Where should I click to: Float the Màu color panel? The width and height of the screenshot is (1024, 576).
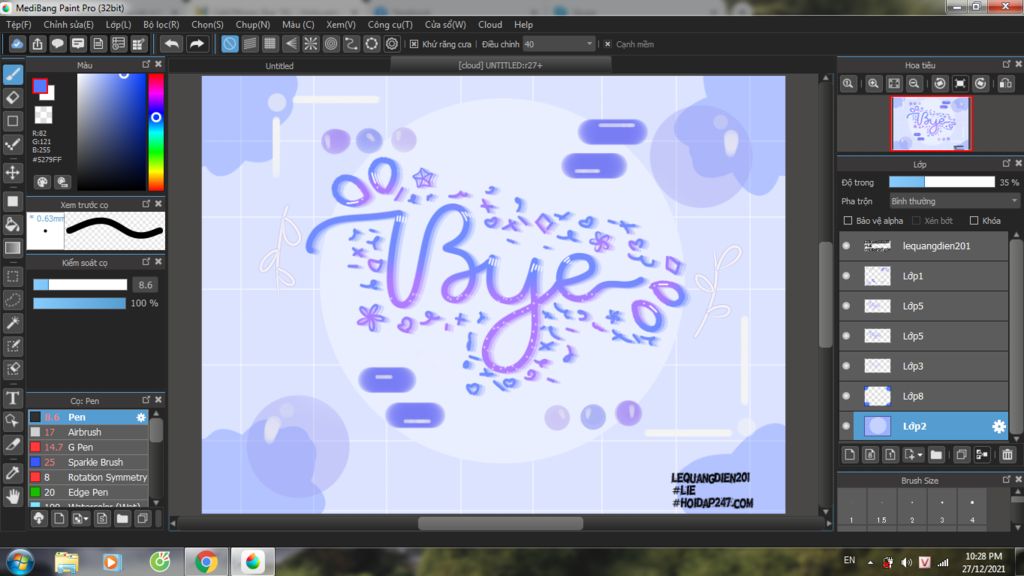pyautogui.click(x=146, y=64)
